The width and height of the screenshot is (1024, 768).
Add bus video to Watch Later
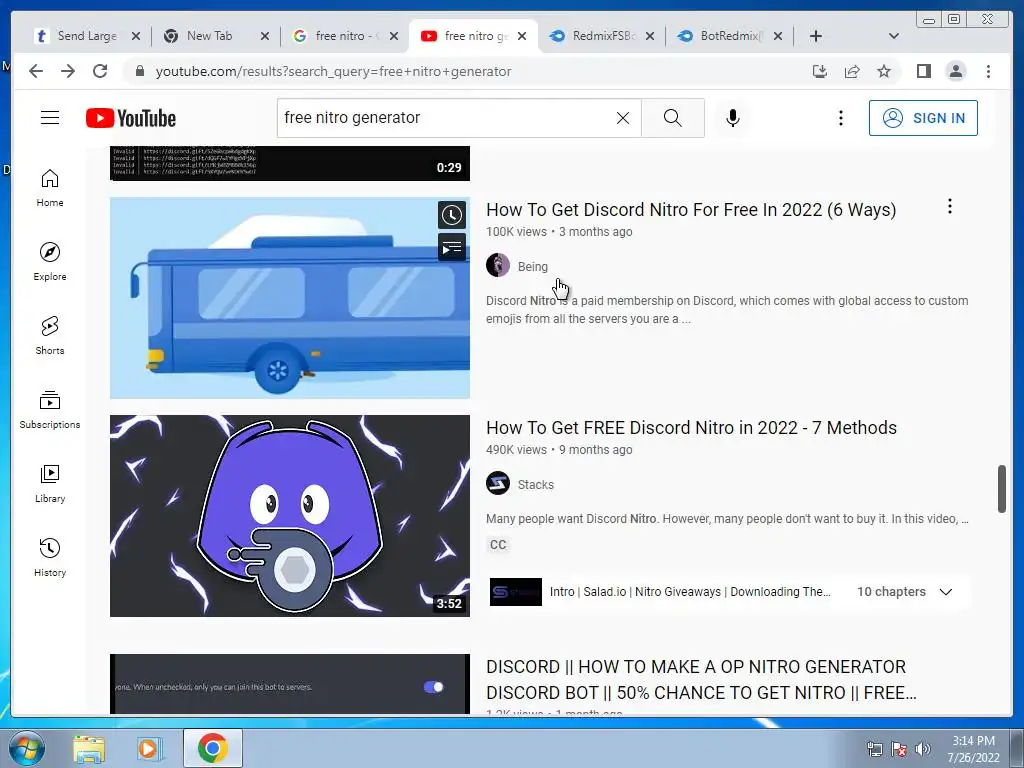pyautogui.click(x=452, y=215)
